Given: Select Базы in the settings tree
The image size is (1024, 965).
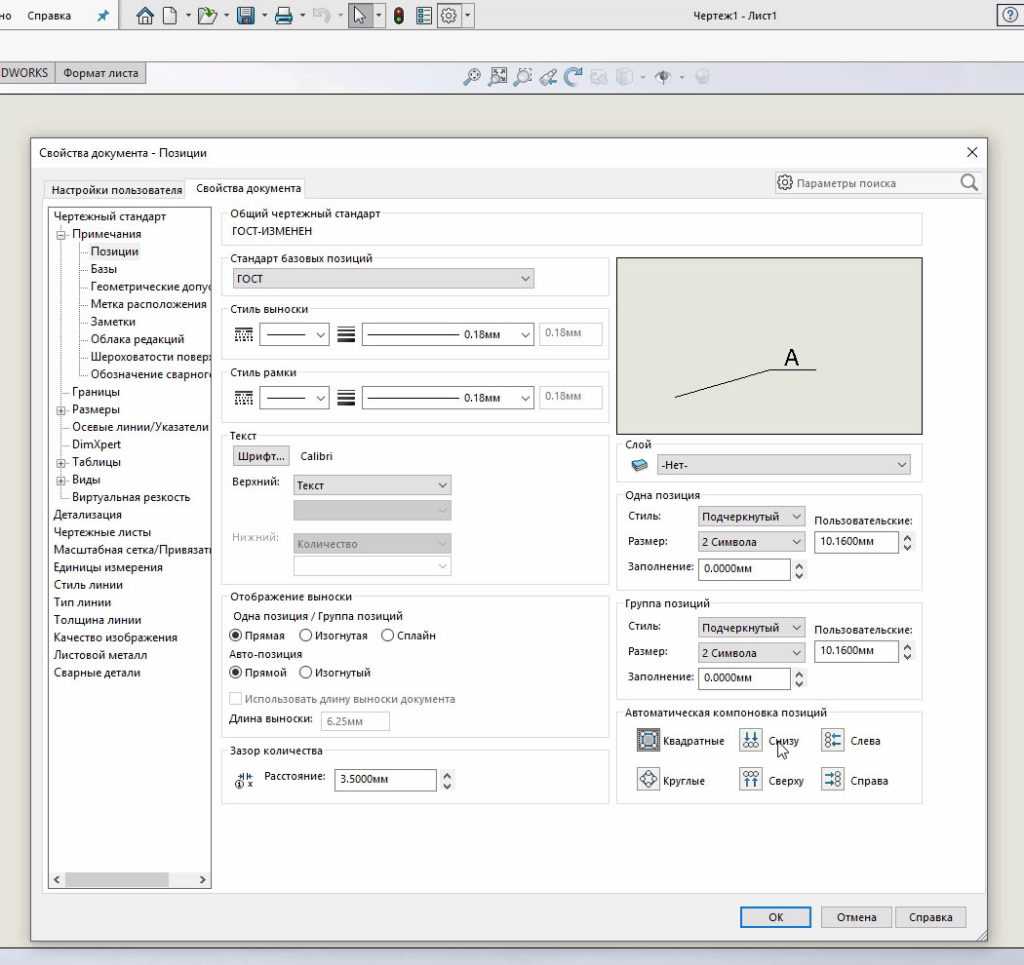Looking at the screenshot, I should click(x=103, y=269).
